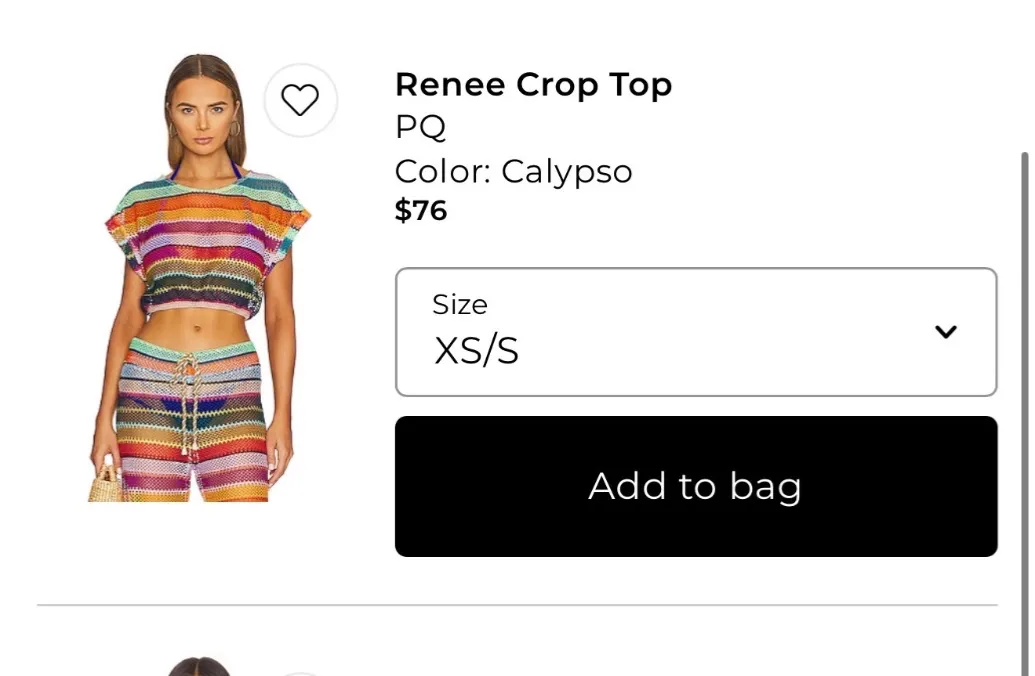Open the Size selector box
1035x676 pixels.
coord(696,332)
